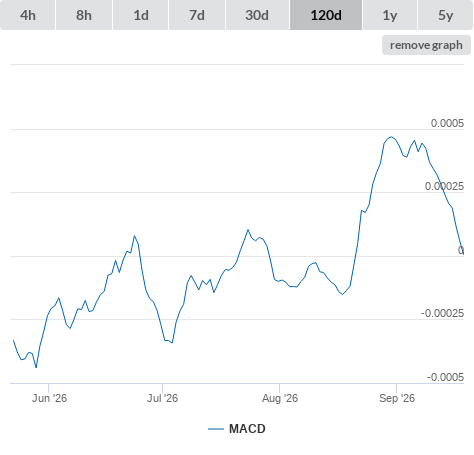
Task: Switch to the 4h time range
Action: click(27, 15)
